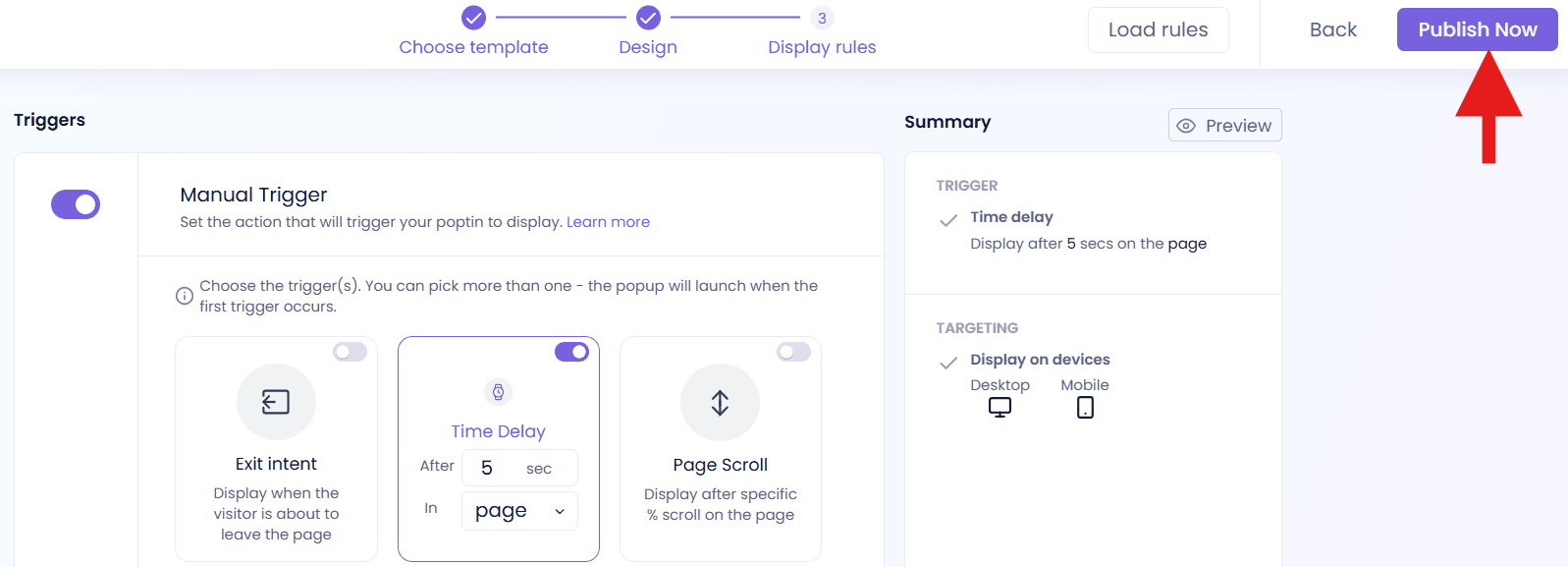Open the 'page' dropdown in Time Delay
The height and width of the screenshot is (567, 1568).
(519, 511)
